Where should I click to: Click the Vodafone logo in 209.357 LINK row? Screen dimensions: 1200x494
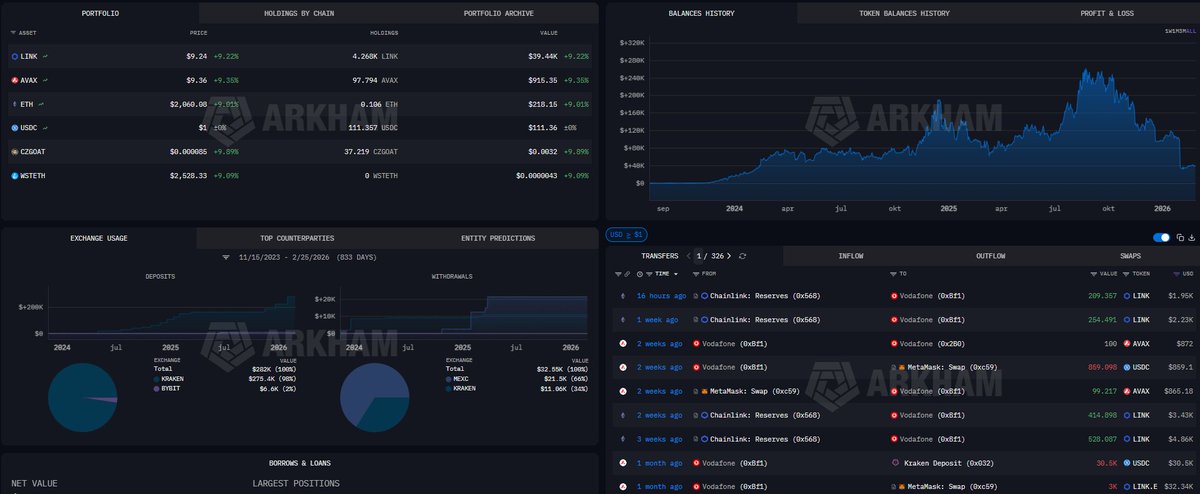click(894, 296)
